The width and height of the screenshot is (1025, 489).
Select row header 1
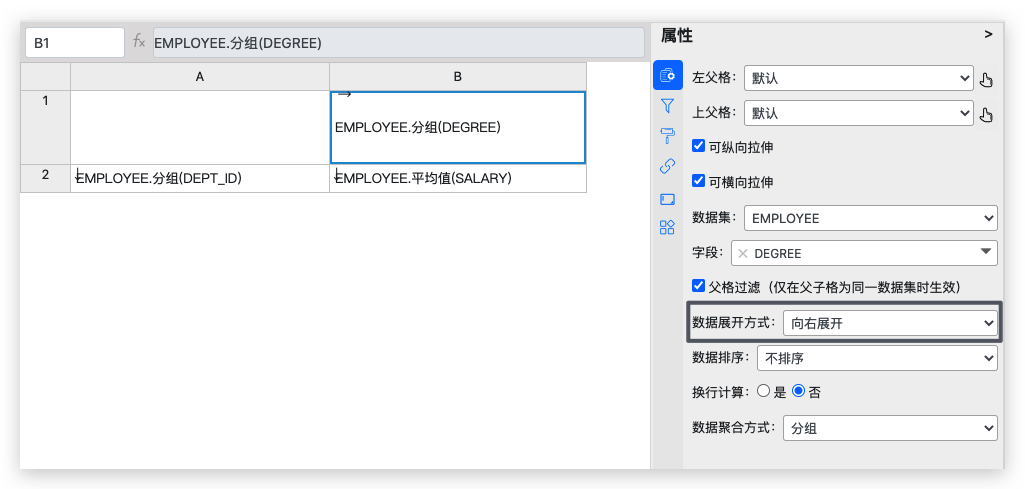click(x=45, y=127)
